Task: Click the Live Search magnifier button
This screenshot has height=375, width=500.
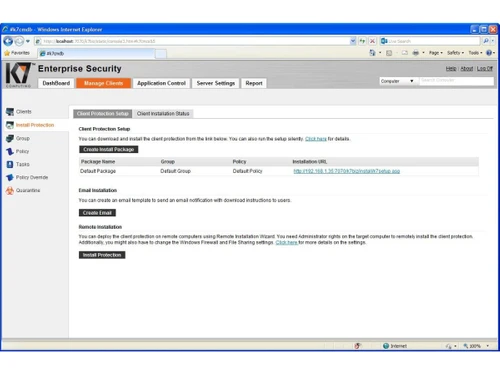Action: click(x=486, y=41)
